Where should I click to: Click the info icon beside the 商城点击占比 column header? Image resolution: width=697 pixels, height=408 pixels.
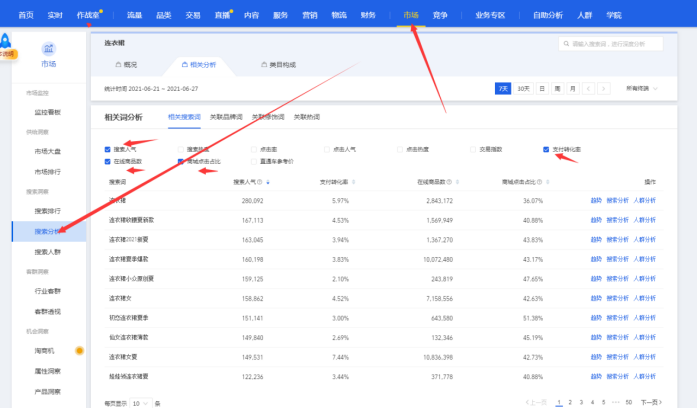[x=540, y=182]
